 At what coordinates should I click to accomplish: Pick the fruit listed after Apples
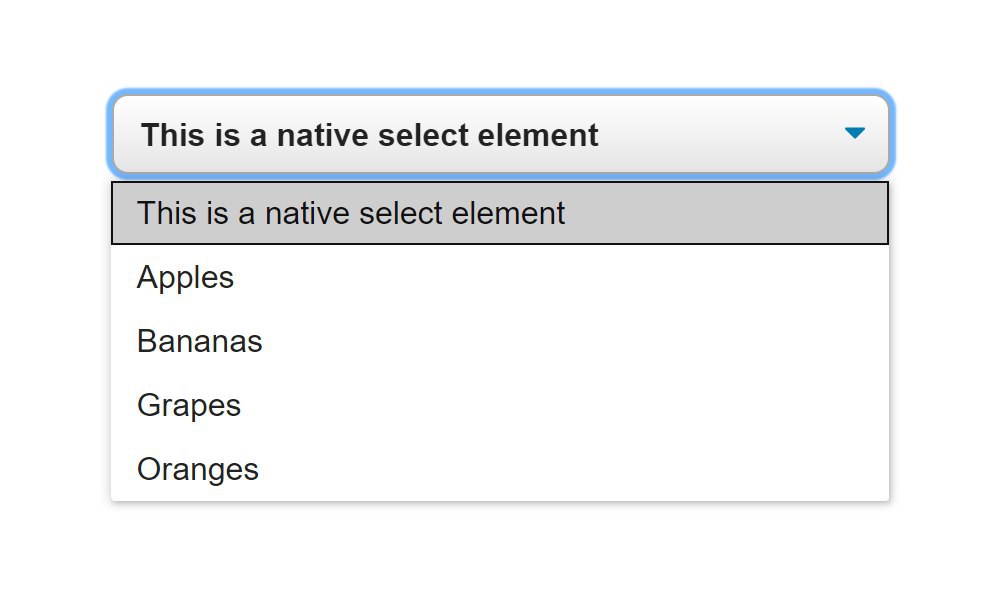(x=500, y=340)
